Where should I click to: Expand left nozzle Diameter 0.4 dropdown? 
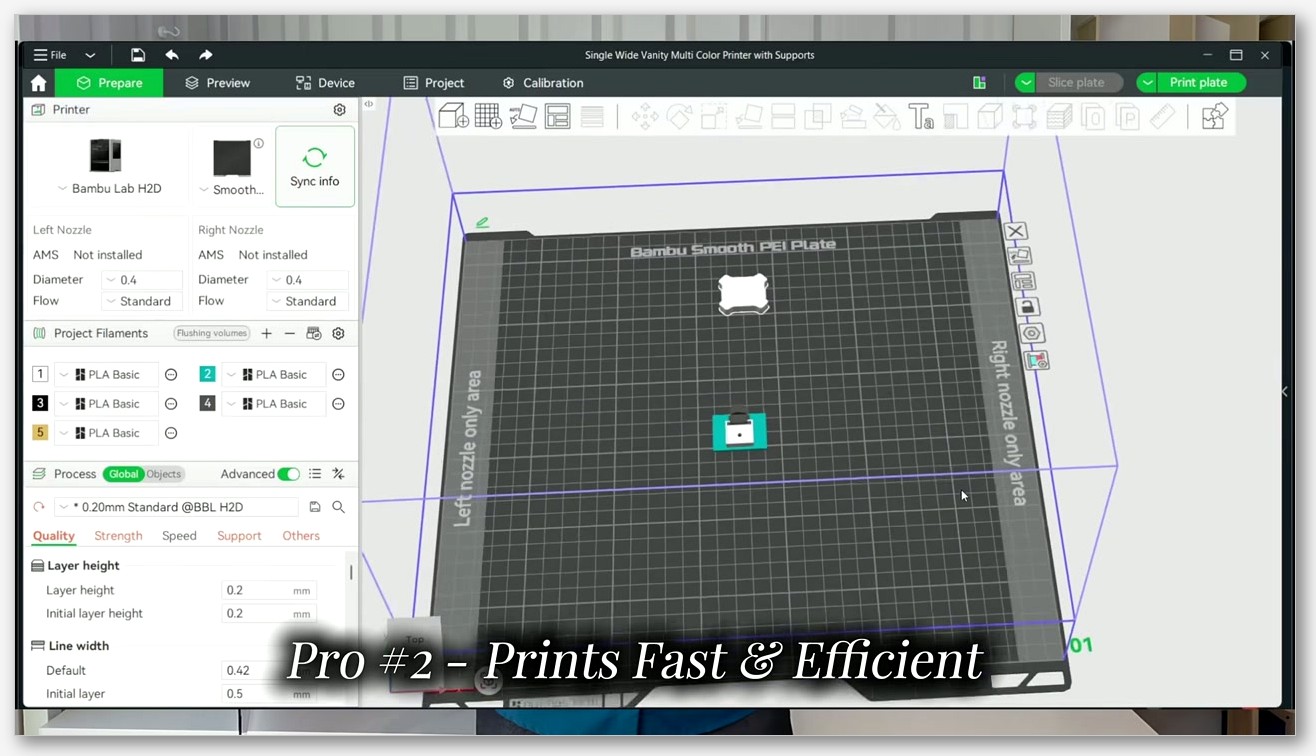pyautogui.click(x=142, y=280)
